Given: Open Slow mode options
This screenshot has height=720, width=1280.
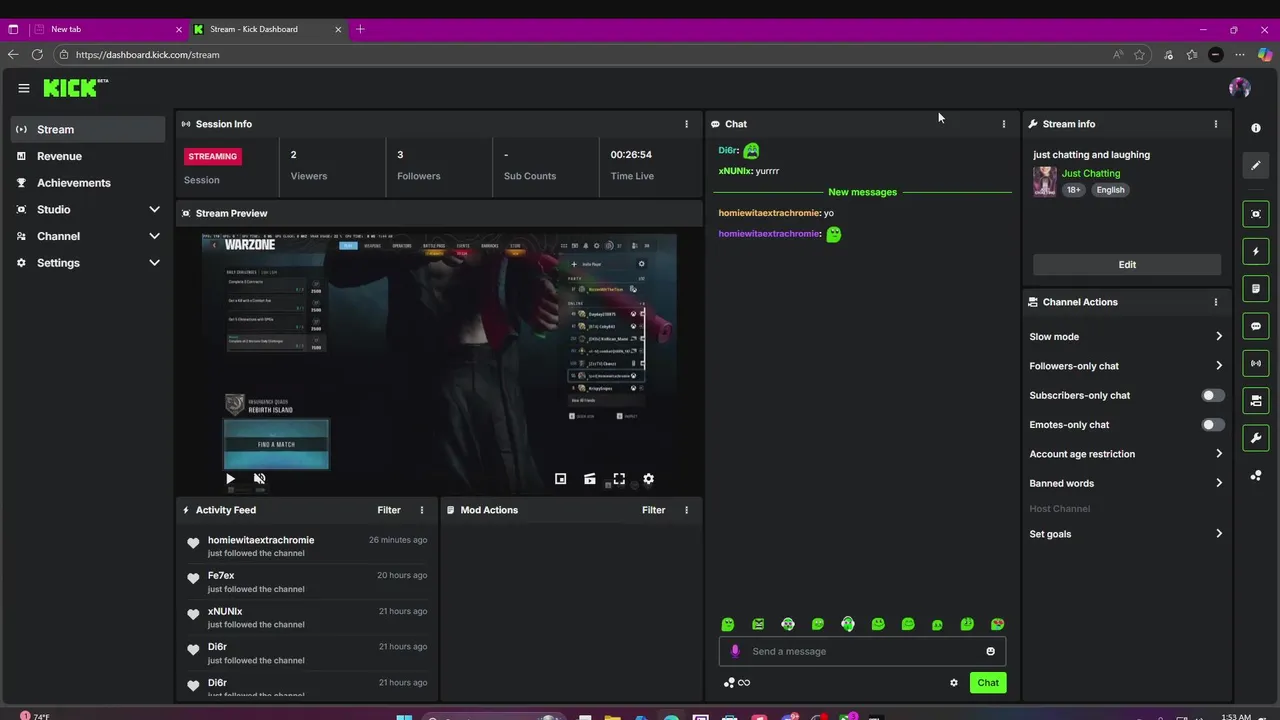Looking at the screenshot, I should 1127,337.
